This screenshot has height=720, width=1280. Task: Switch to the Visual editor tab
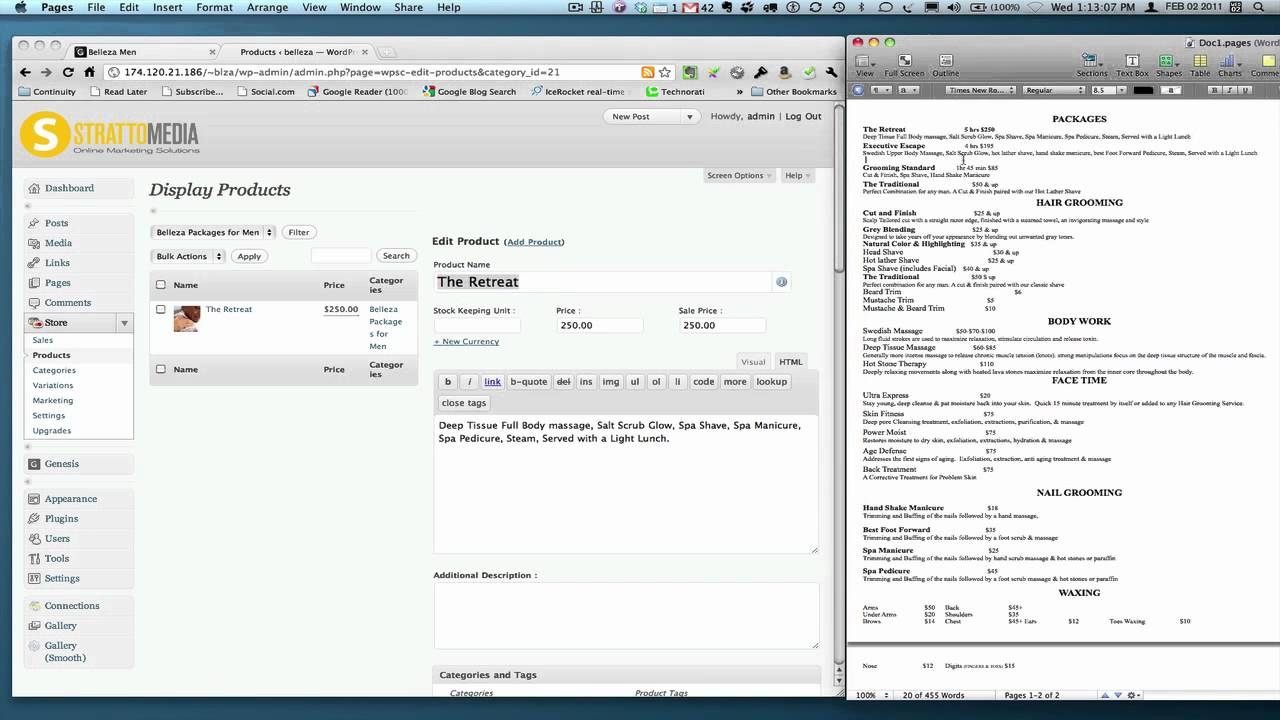[753, 362]
